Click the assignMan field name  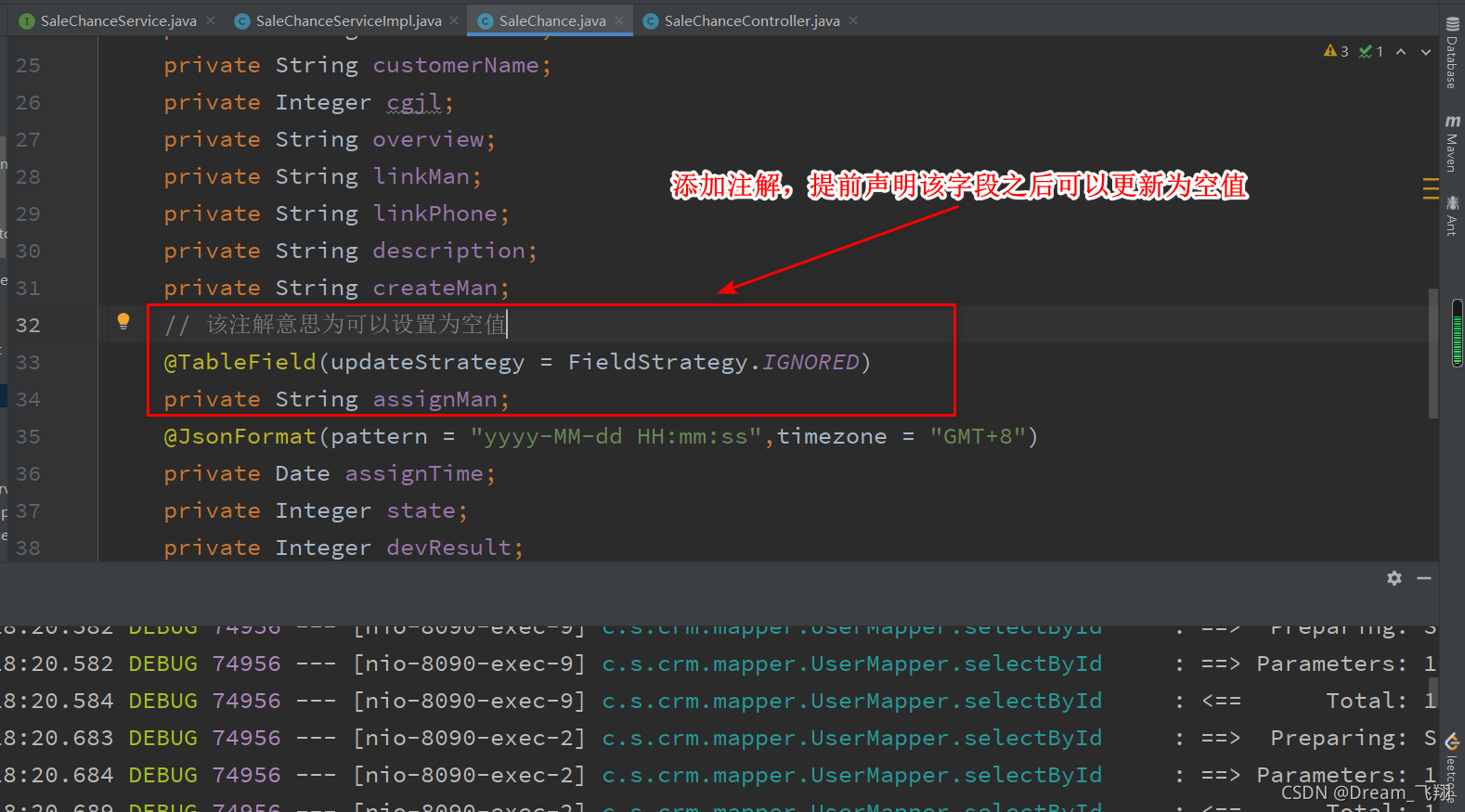coord(434,400)
